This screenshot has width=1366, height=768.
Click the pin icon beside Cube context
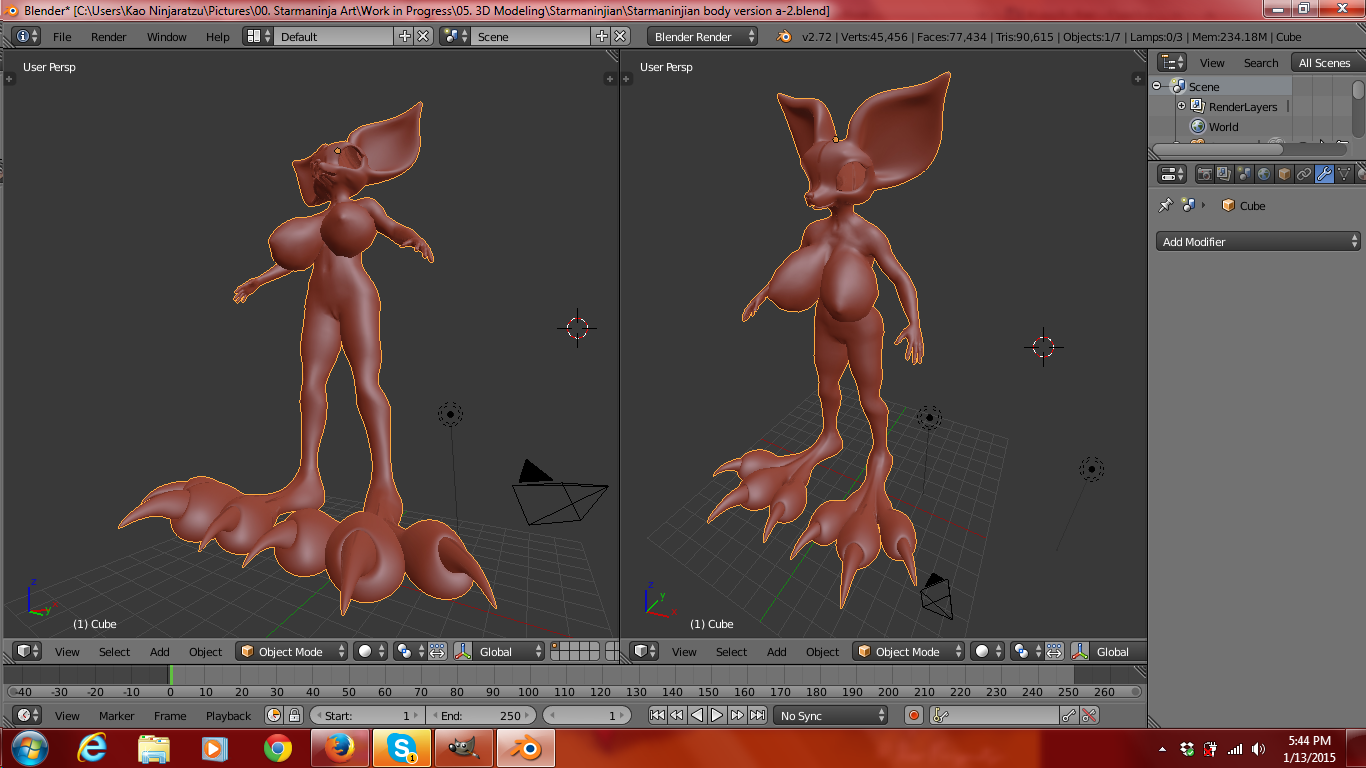(x=1165, y=205)
